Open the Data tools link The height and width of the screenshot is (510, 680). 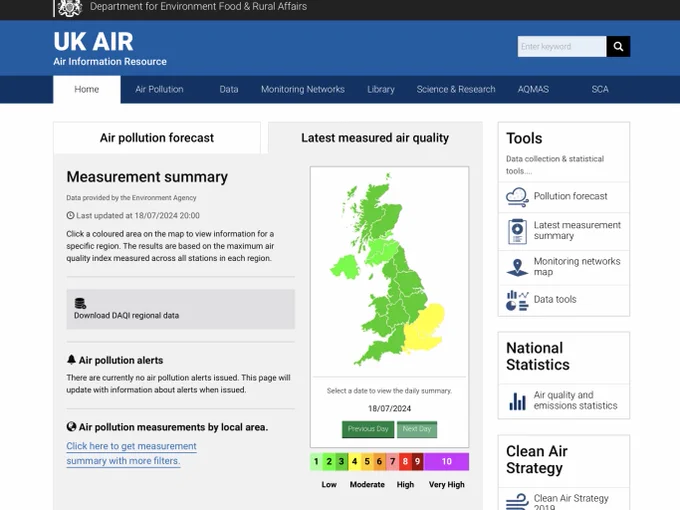555,299
